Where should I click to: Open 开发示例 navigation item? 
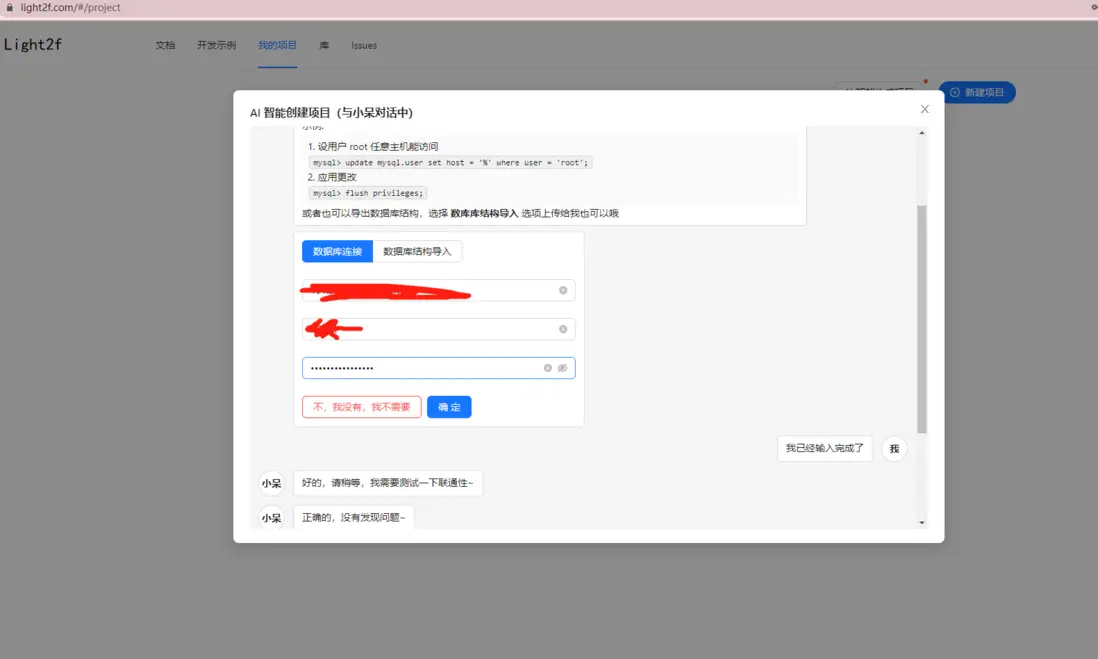(216, 46)
